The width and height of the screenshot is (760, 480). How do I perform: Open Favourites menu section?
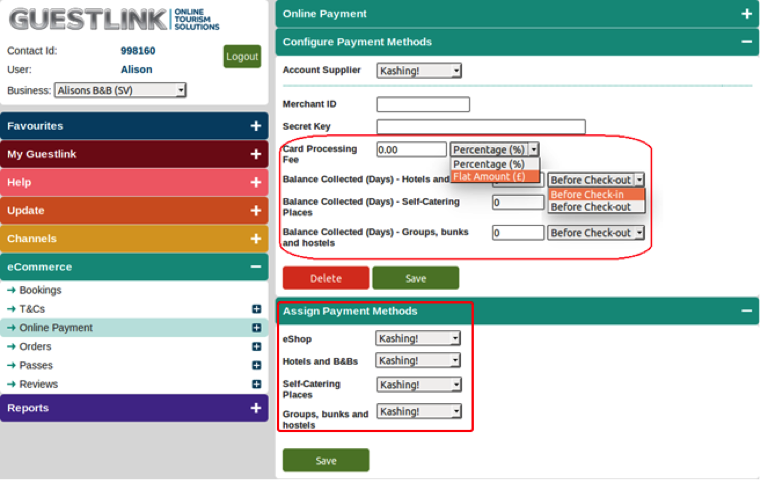(x=134, y=126)
